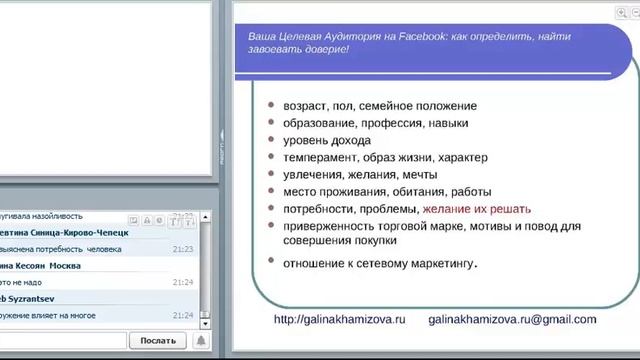Click the letter A icon in chat toolbar
The image size is (640, 360).
(x=147, y=221)
